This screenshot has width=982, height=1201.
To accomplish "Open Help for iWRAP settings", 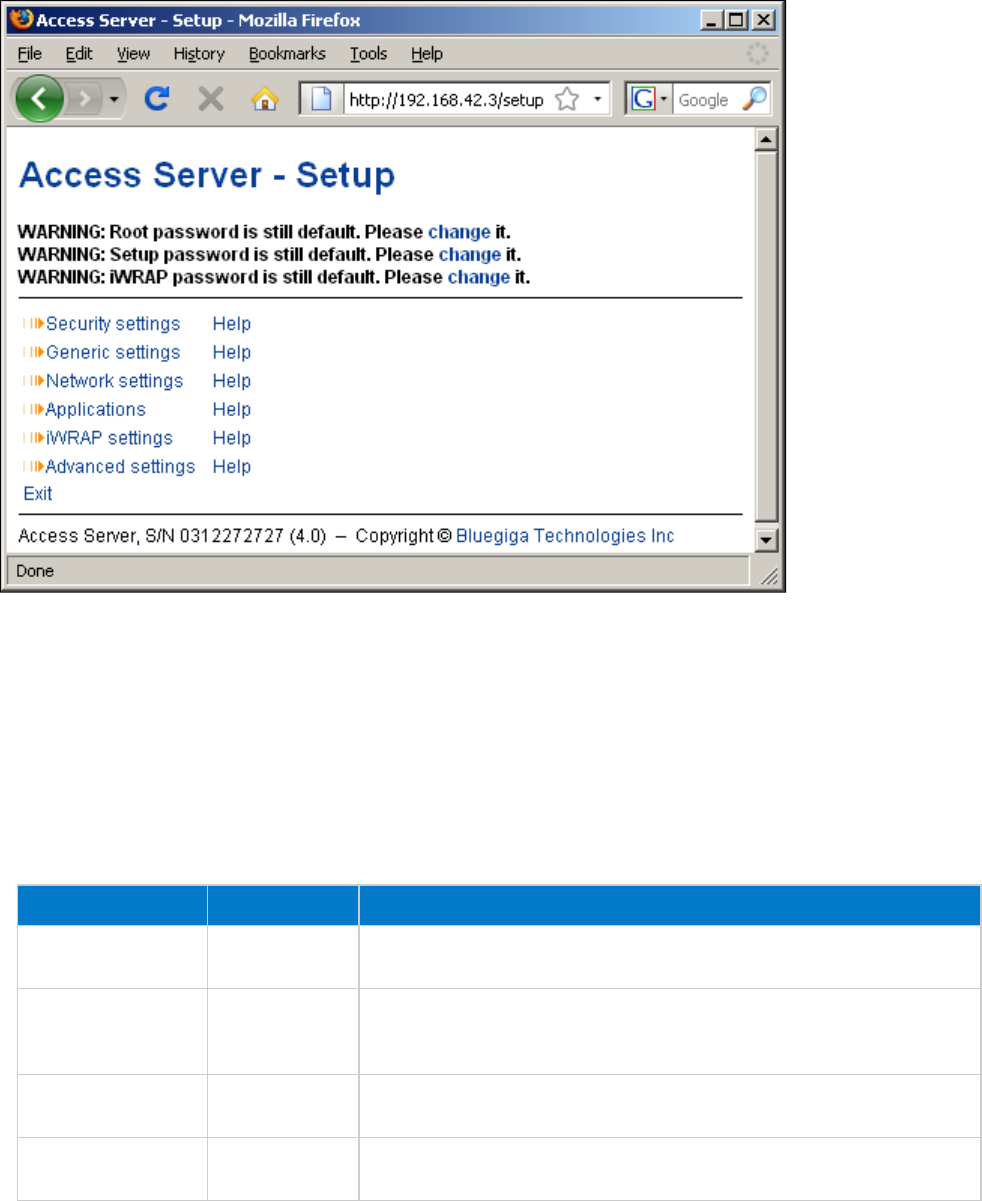I will click(x=232, y=438).
